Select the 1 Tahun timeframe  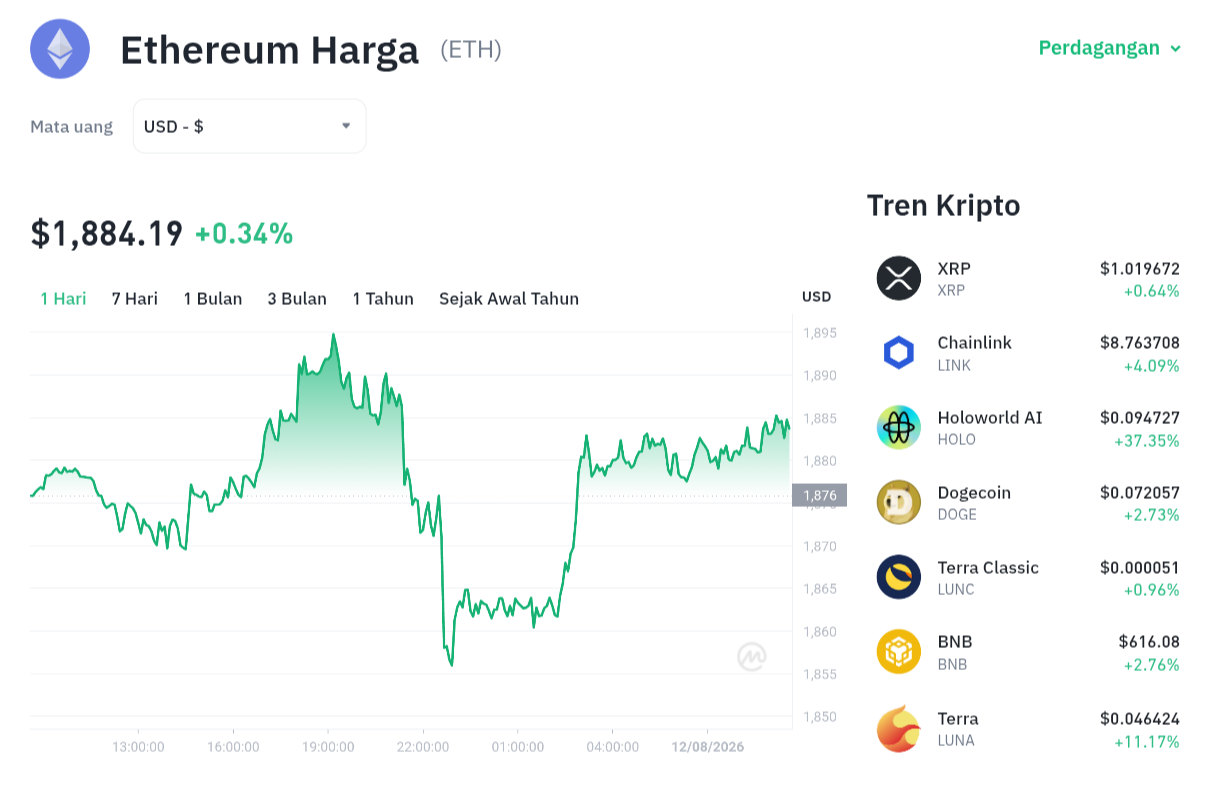383,298
